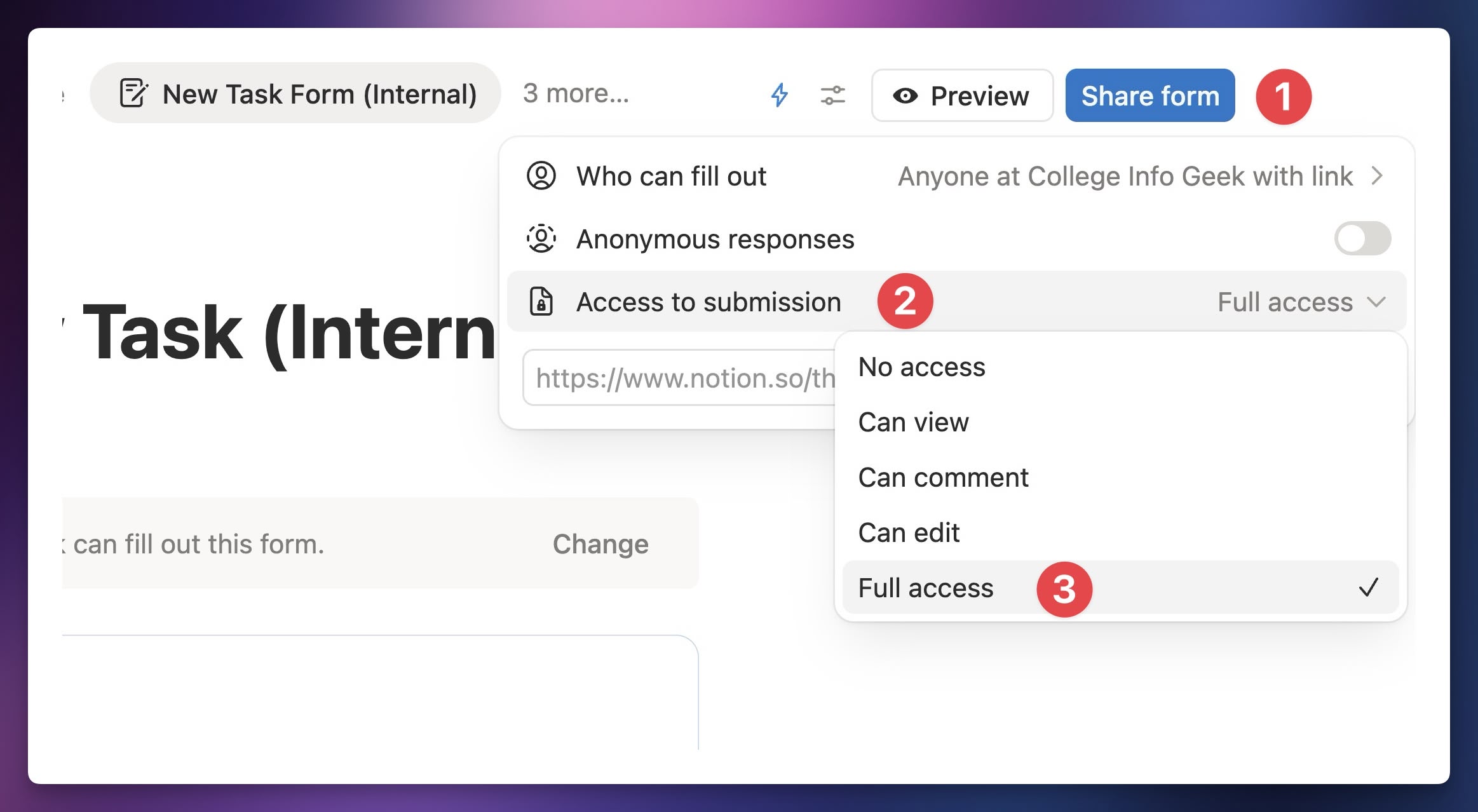Click the checkmark next to Full access
Image resolution: width=1478 pixels, height=812 pixels.
1368,587
